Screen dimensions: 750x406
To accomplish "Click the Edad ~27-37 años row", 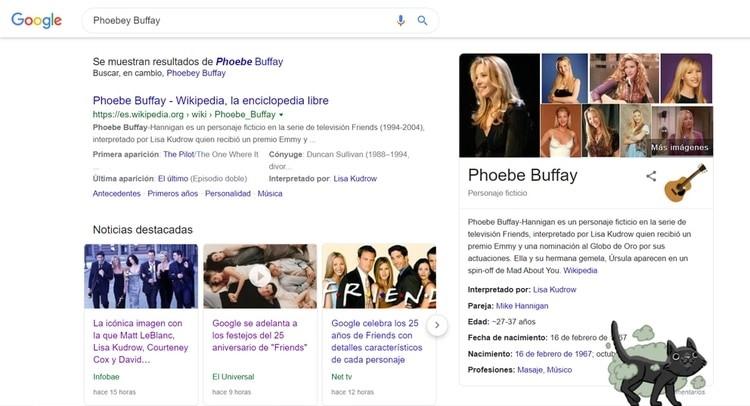I will click(x=501, y=322).
